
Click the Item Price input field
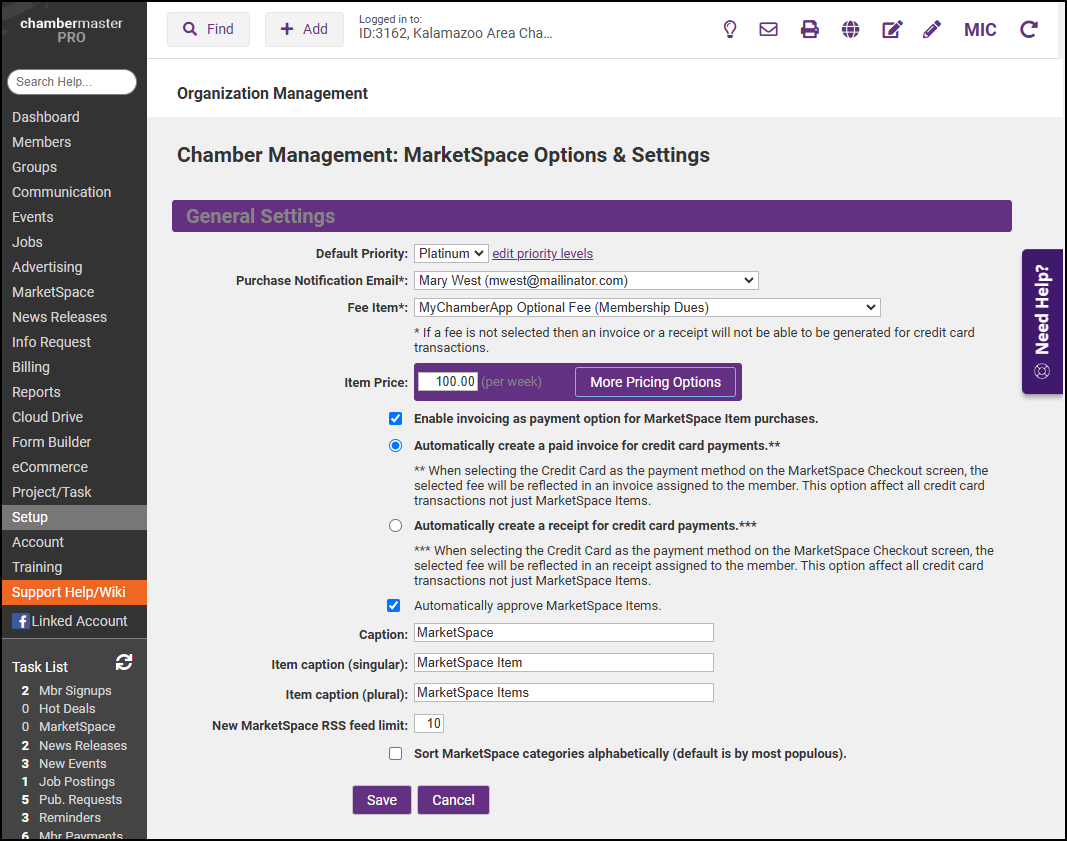click(x=447, y=382)
